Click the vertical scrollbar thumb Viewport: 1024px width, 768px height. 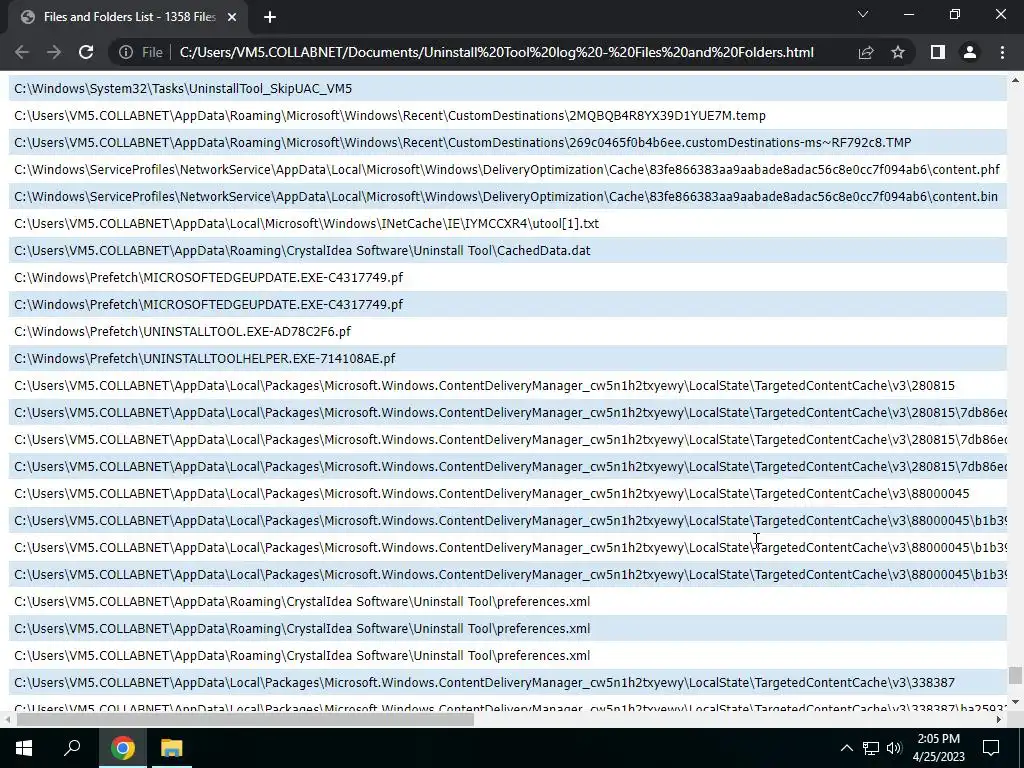click(x=1015, y=675)
